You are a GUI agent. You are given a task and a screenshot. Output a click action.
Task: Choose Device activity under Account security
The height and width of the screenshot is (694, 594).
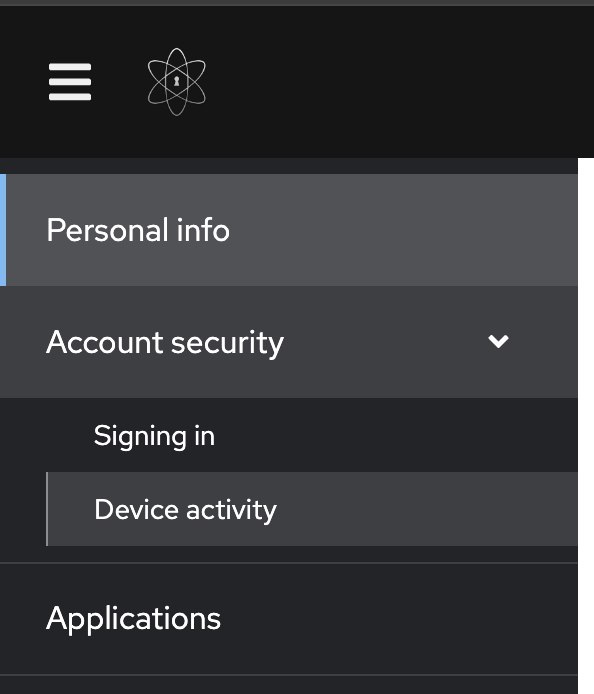click(185, 510)
